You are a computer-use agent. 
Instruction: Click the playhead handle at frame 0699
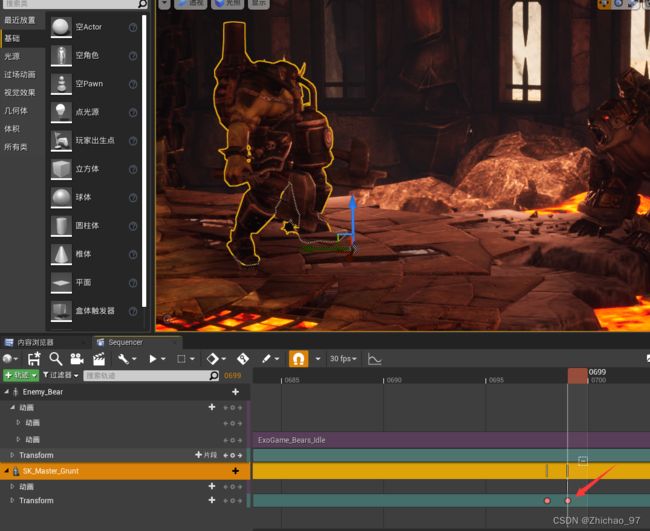coord(577,376)
